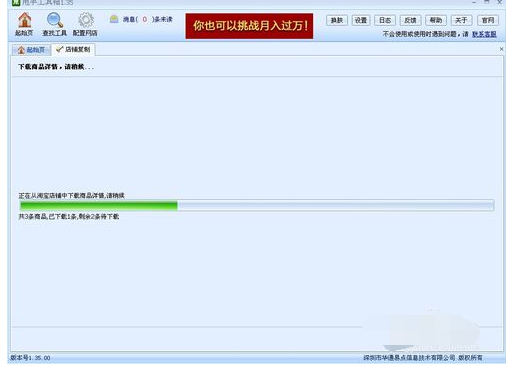Click the 关于 about button
The image size is (506, 368).
point(461,20)
